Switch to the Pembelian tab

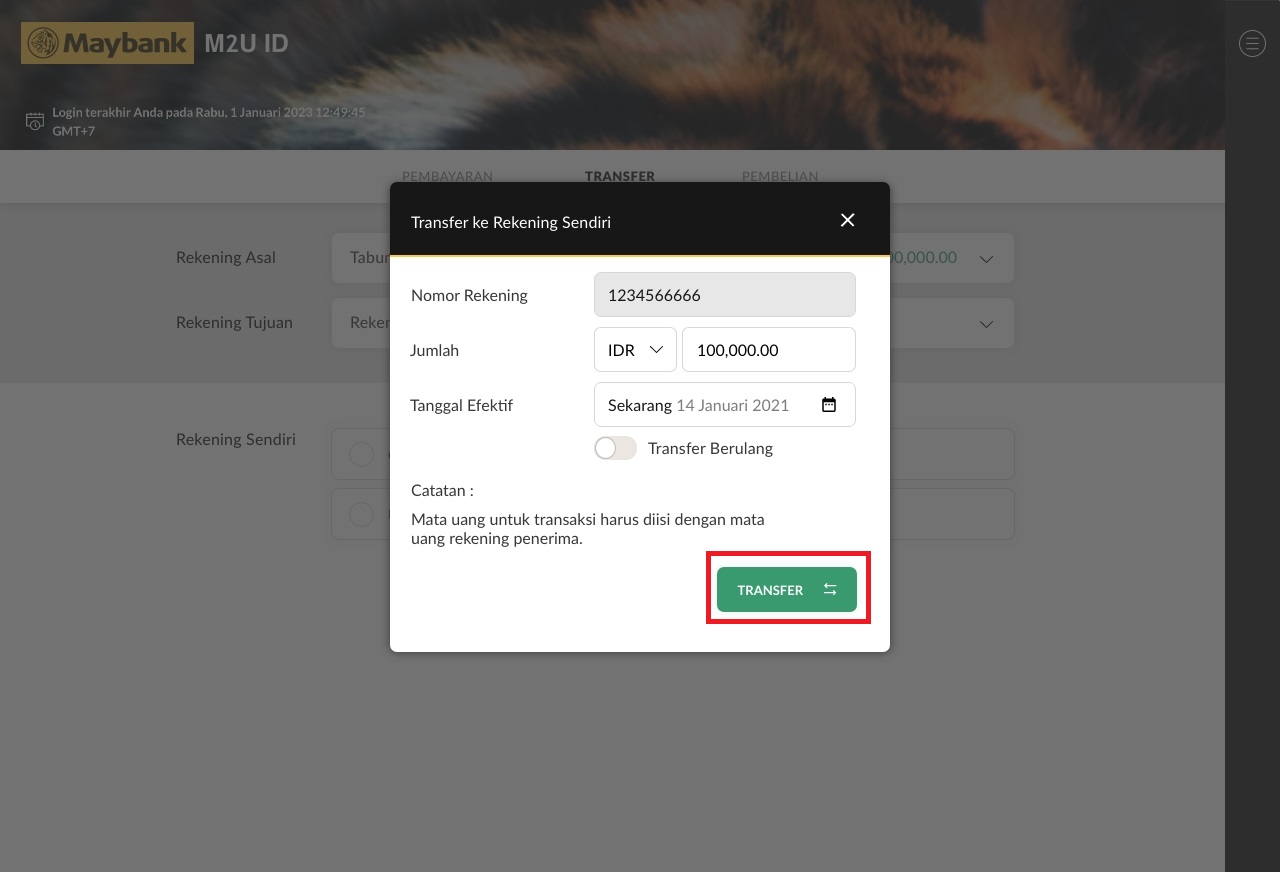click(779, 176)
